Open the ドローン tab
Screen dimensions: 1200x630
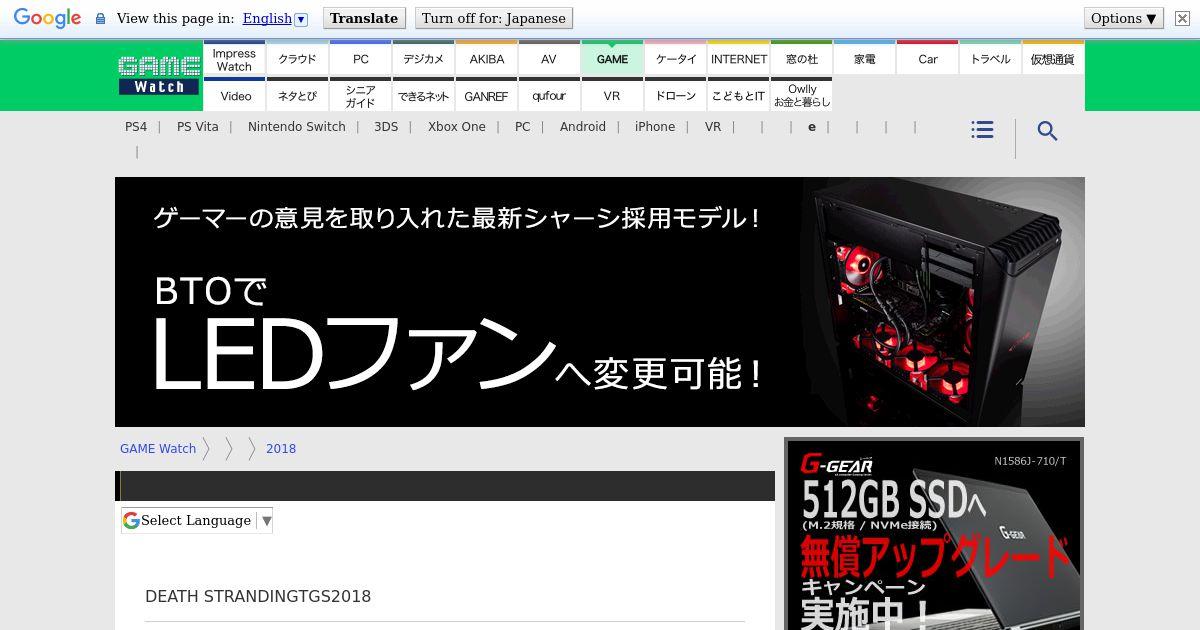pyautogui.click(x=675, y=95)
